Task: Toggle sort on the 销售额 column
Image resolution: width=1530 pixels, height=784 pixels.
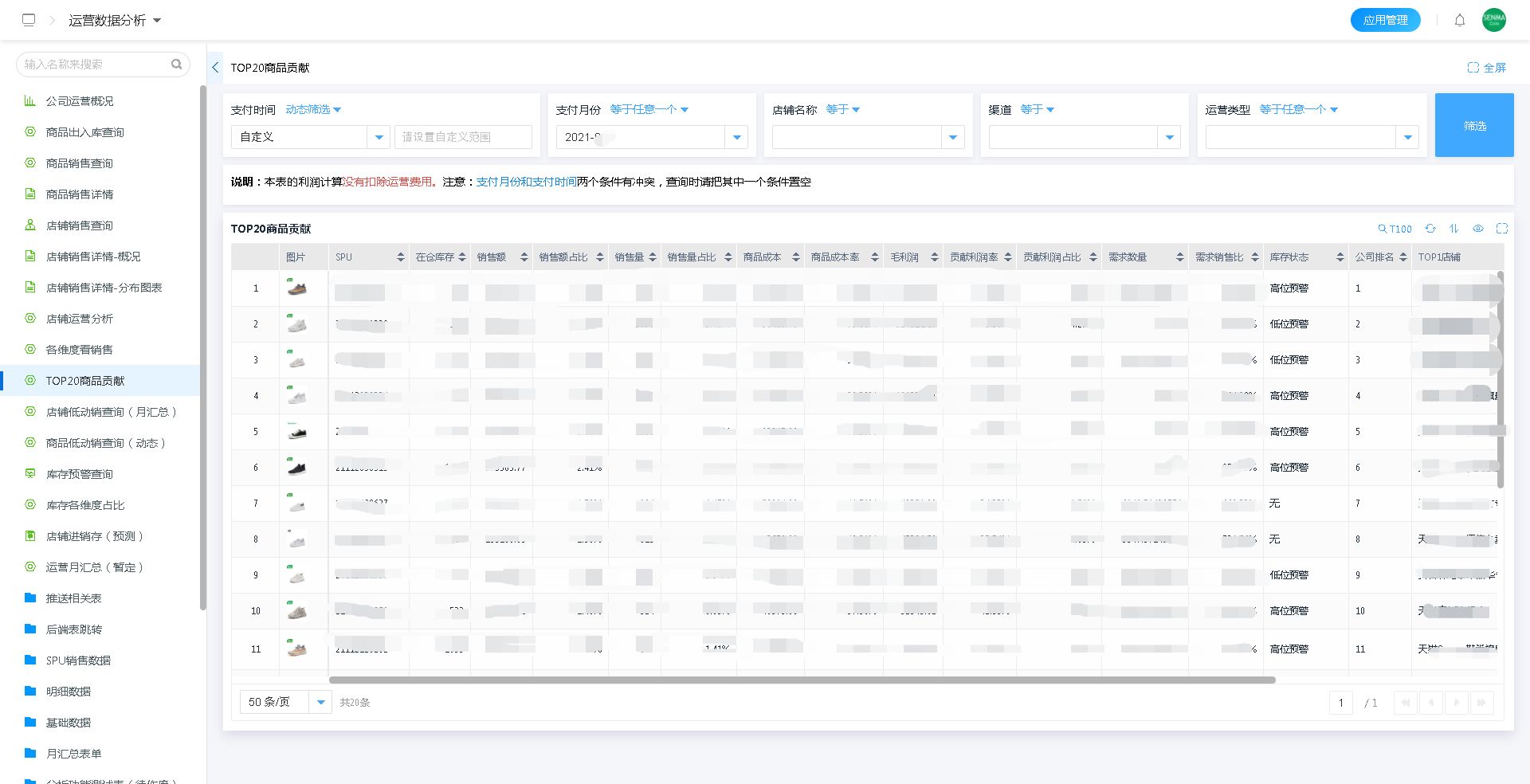Action: 524,257
